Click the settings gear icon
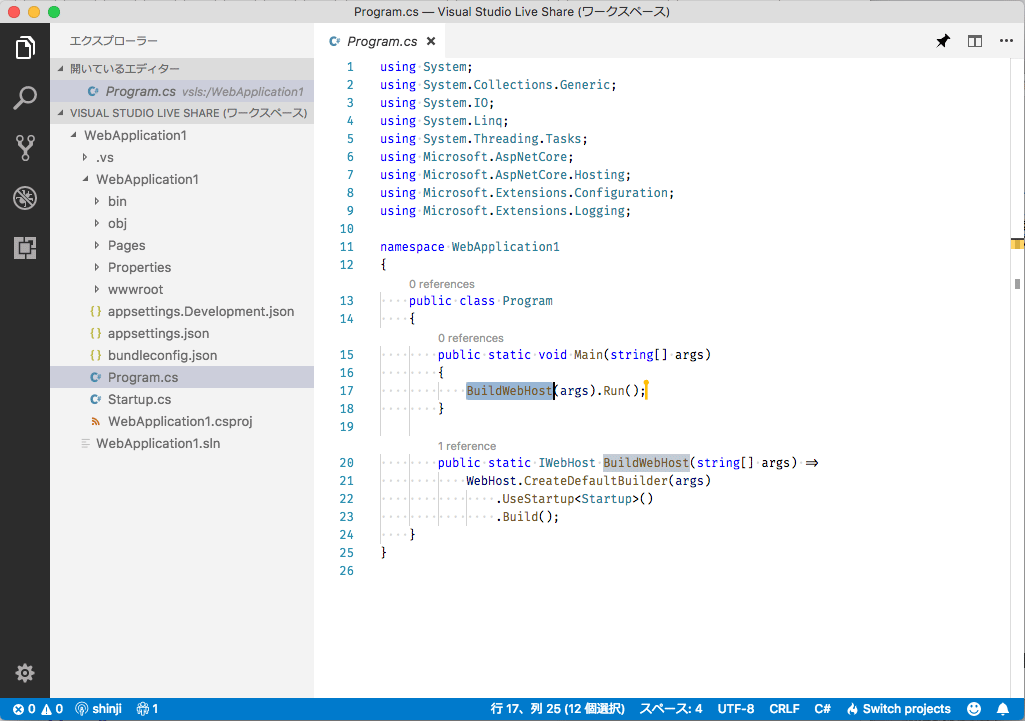This screenshot has height=721, width=1025. pos(25,673)
